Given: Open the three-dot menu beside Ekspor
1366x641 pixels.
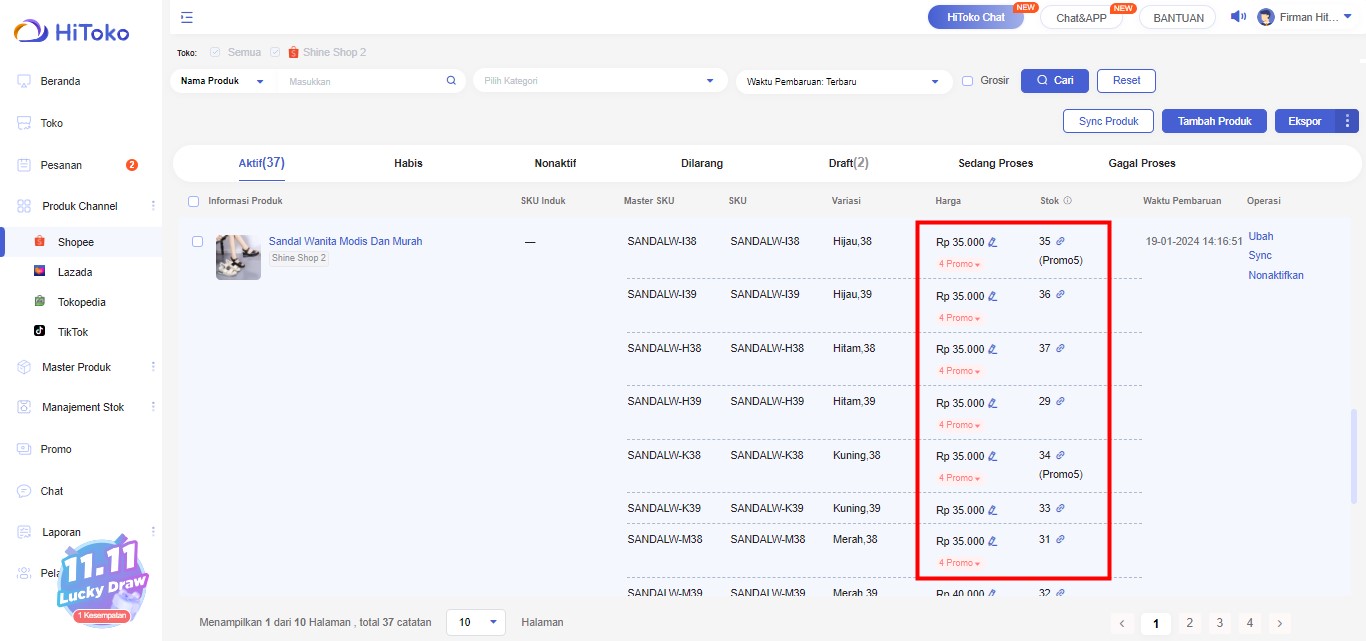Looking at the screenshot, I should coord(1348,121).
